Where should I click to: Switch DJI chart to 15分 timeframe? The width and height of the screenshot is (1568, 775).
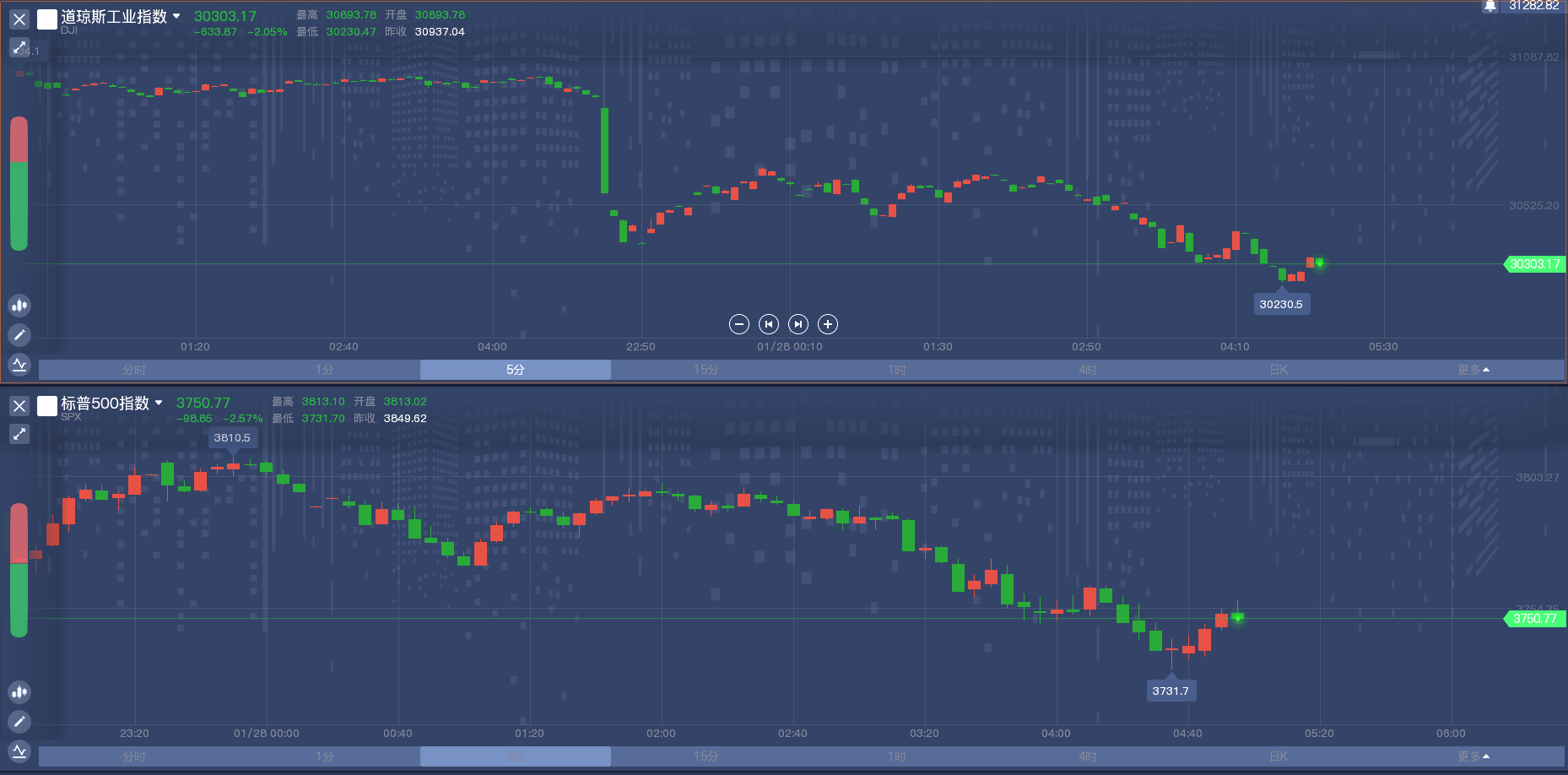pos(706,370)
